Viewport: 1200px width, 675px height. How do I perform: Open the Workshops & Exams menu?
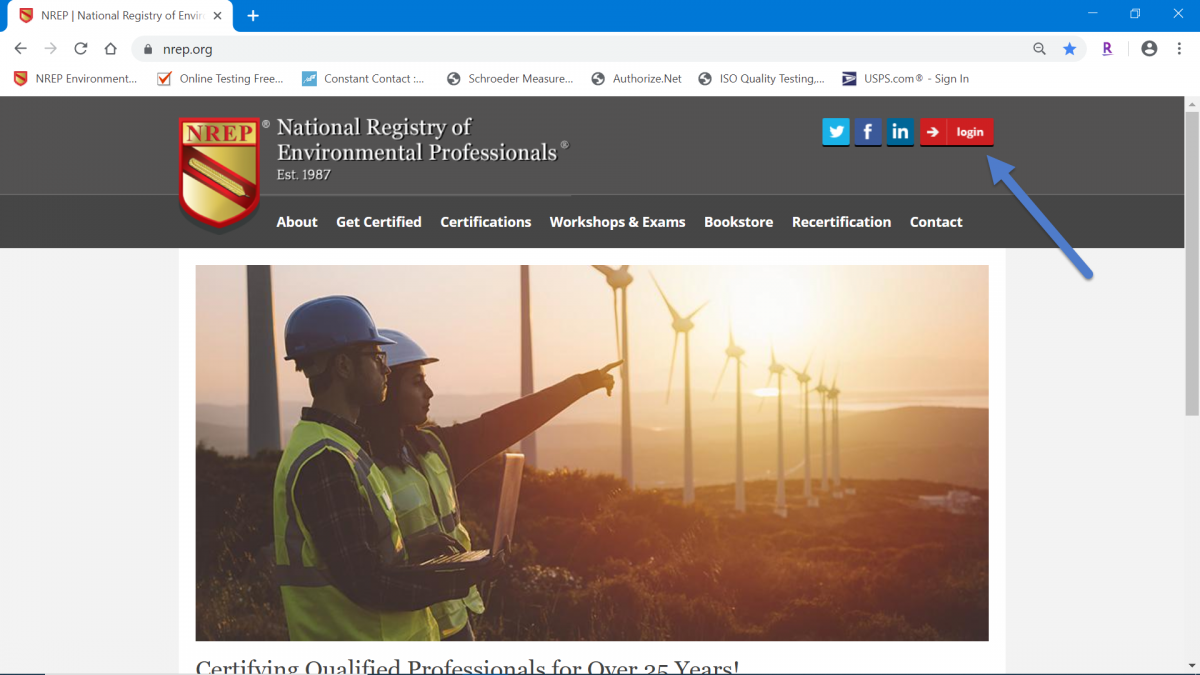(x=617, y=221)
